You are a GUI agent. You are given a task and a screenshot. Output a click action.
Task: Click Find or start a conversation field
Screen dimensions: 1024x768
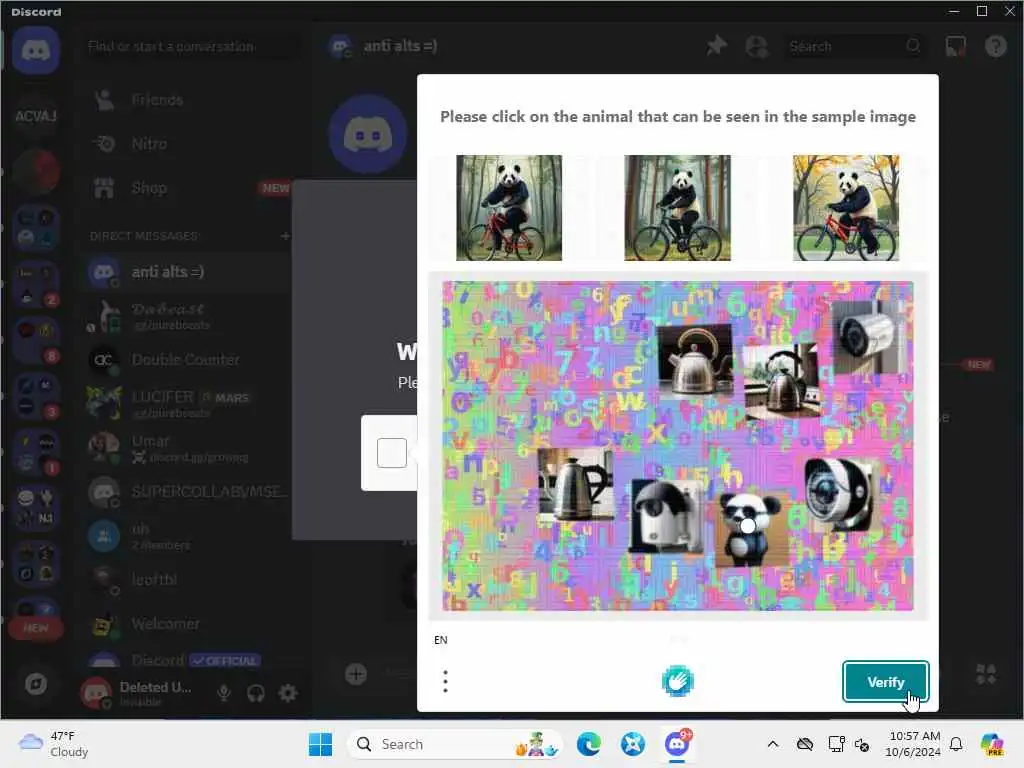coord(193,46)
